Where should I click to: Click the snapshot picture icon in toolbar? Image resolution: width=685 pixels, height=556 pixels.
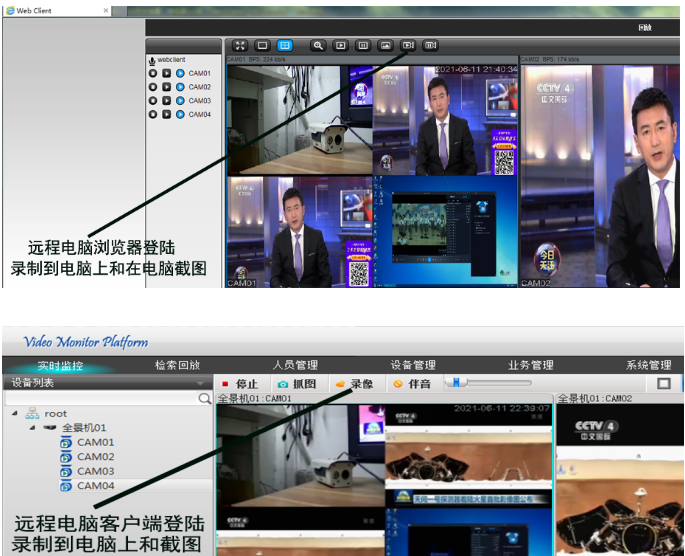385,46
